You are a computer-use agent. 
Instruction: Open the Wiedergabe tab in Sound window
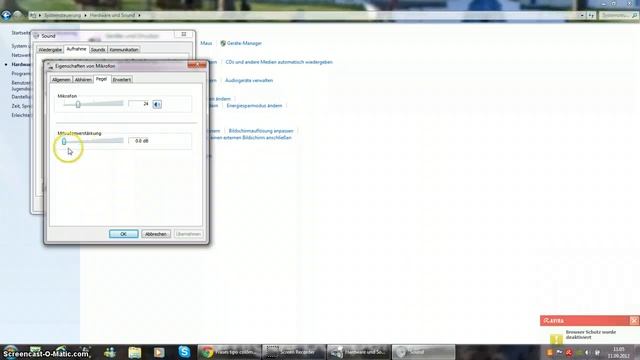(50, 50)
